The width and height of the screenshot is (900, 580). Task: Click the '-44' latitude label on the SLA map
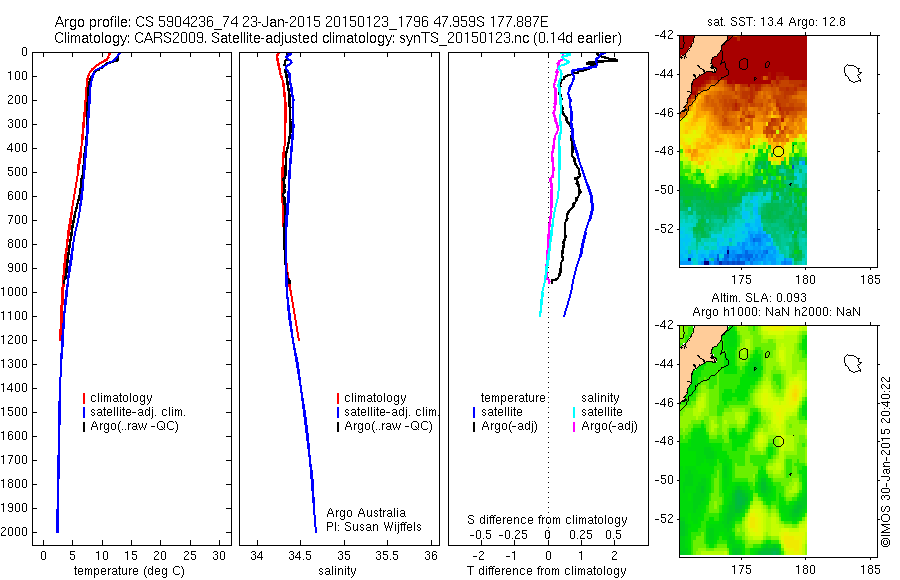coord(664,364)
